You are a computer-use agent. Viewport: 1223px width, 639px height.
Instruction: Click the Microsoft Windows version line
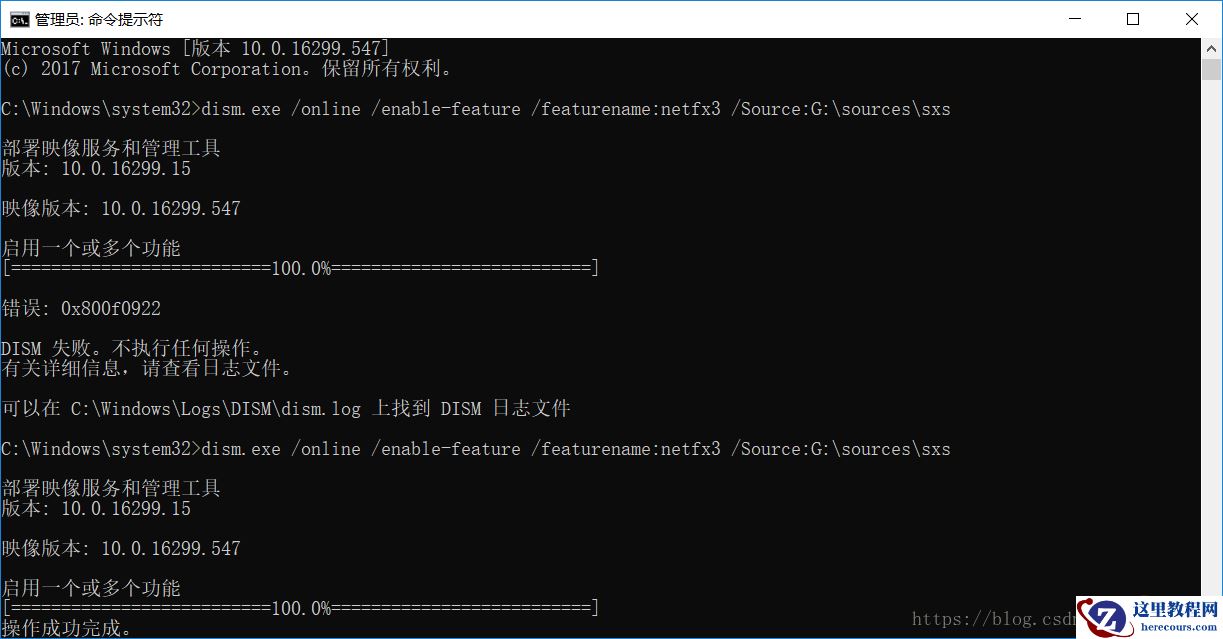point(195,48)
